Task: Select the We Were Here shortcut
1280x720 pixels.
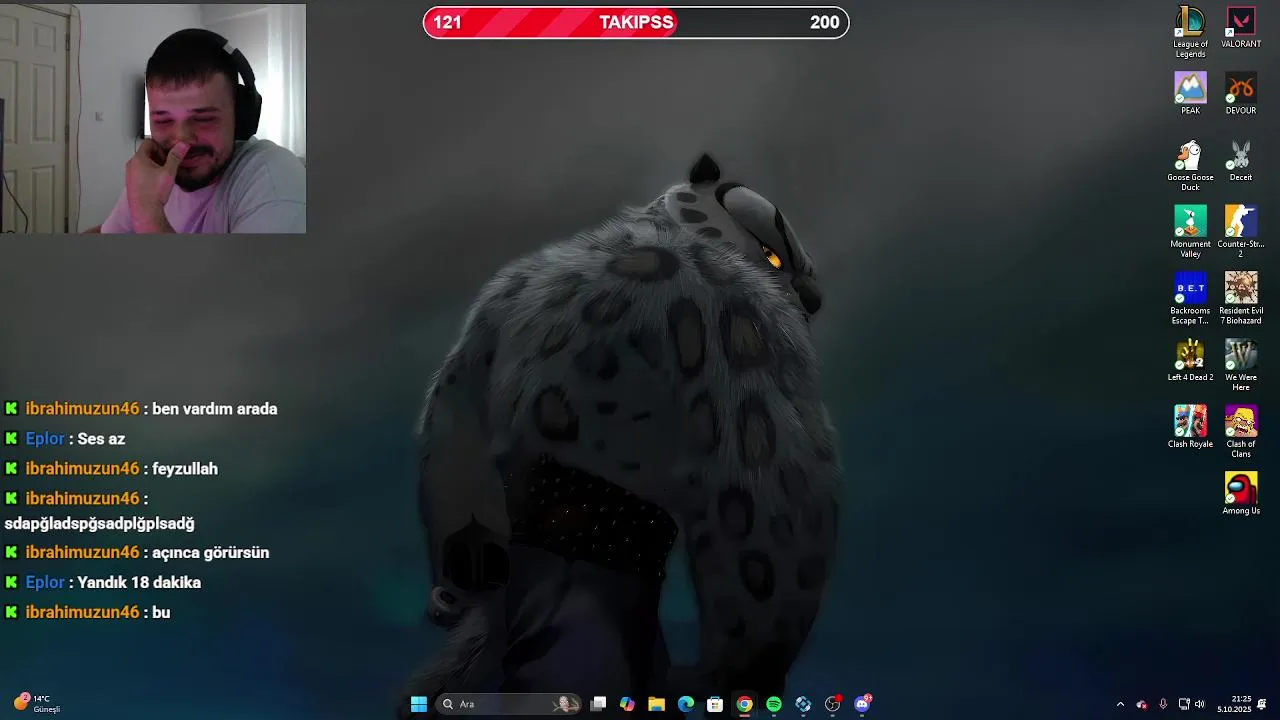Action: tap(1241, 366)
